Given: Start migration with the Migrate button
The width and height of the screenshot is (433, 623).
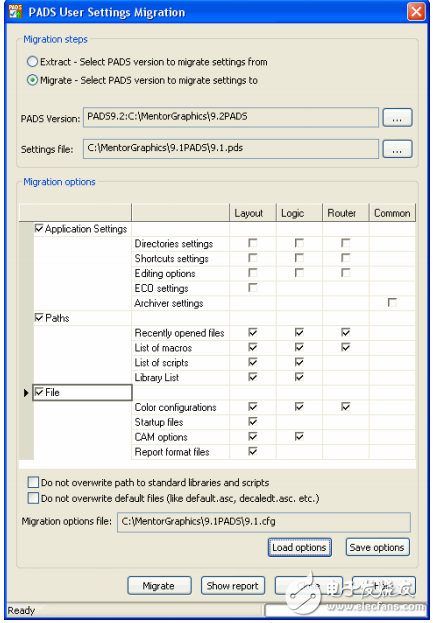Looking at the screenshot, I should pyautogui.click(x=159, y=586).
